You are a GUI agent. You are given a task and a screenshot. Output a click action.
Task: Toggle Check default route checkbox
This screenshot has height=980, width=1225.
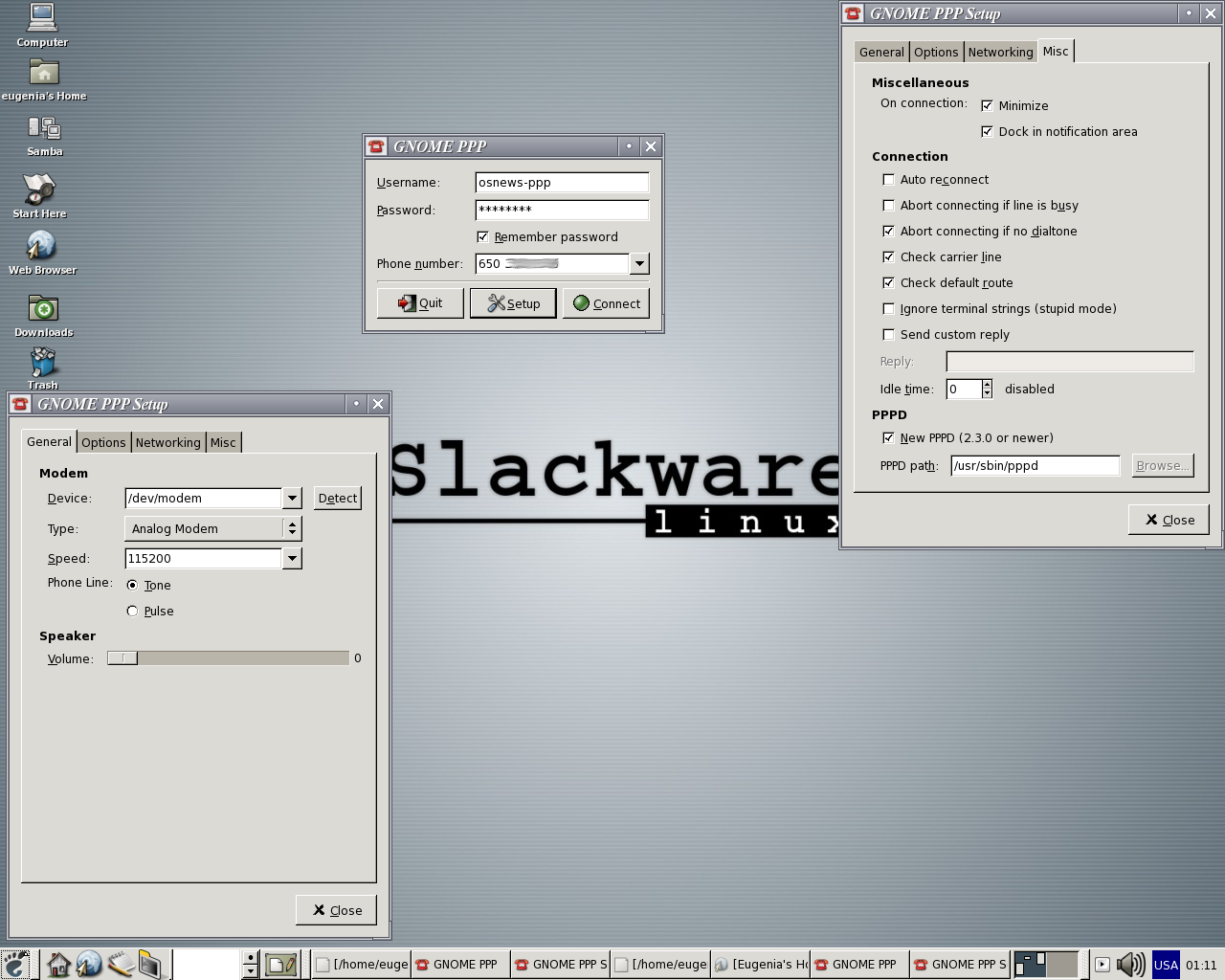click(888, 282)
